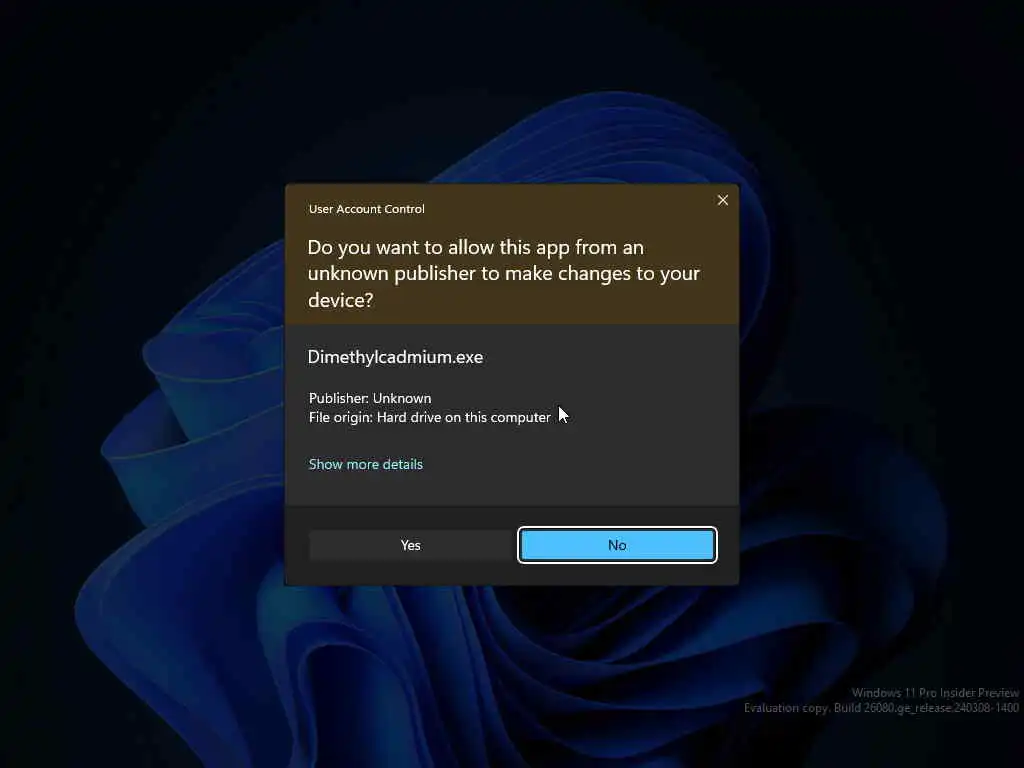
Task: Click the Dimethylcadmium.exe program name
Action: (395, 357)
